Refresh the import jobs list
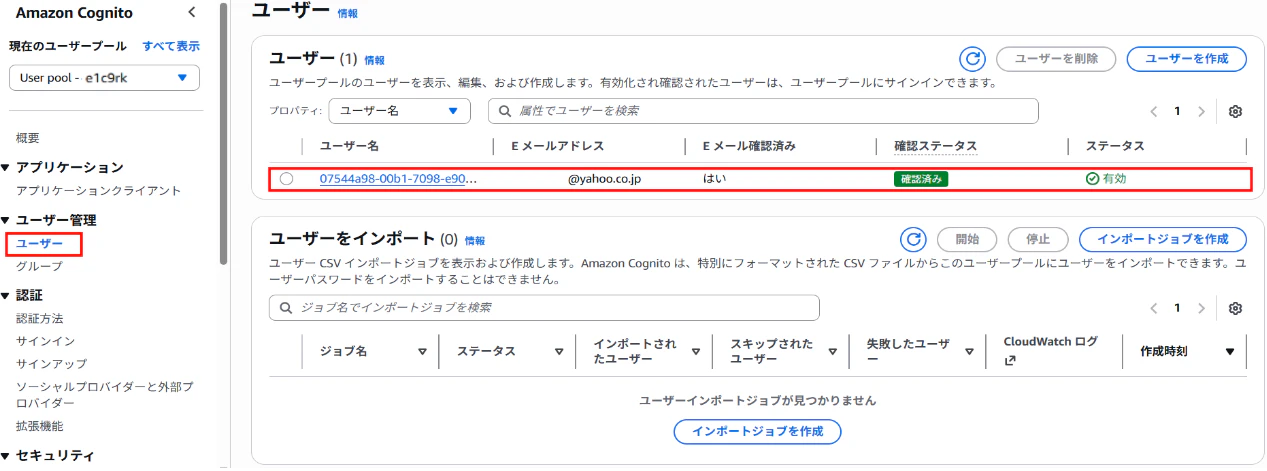The width and height of the screenshot is (1267, 471). click(913, 239)
